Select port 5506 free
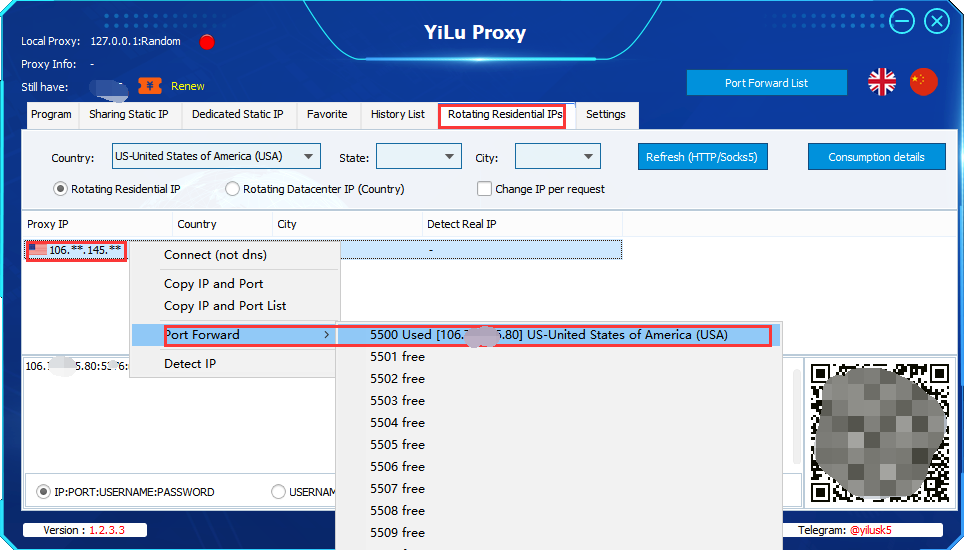The image size is (964, 550). [x=558, y=466]
